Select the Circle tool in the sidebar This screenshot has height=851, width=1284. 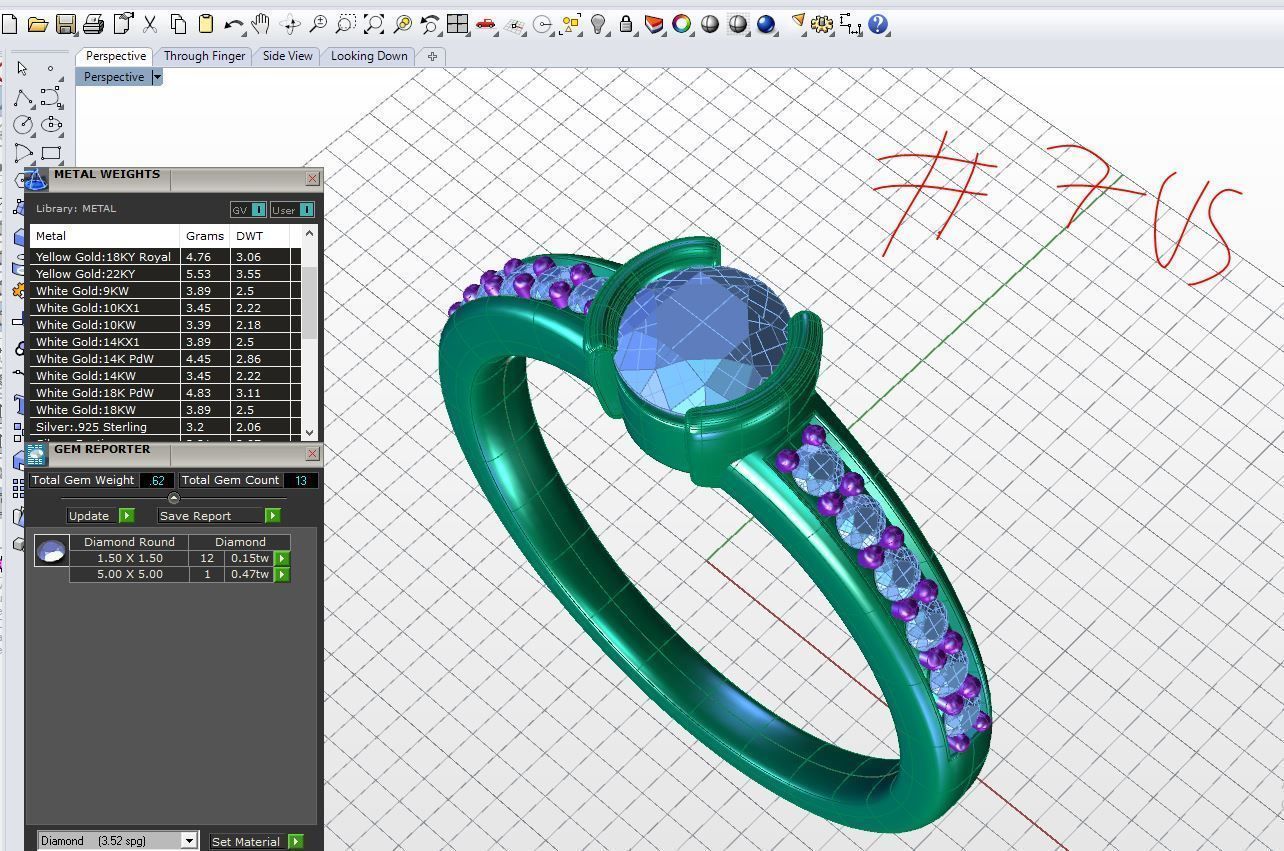point(22,125)
